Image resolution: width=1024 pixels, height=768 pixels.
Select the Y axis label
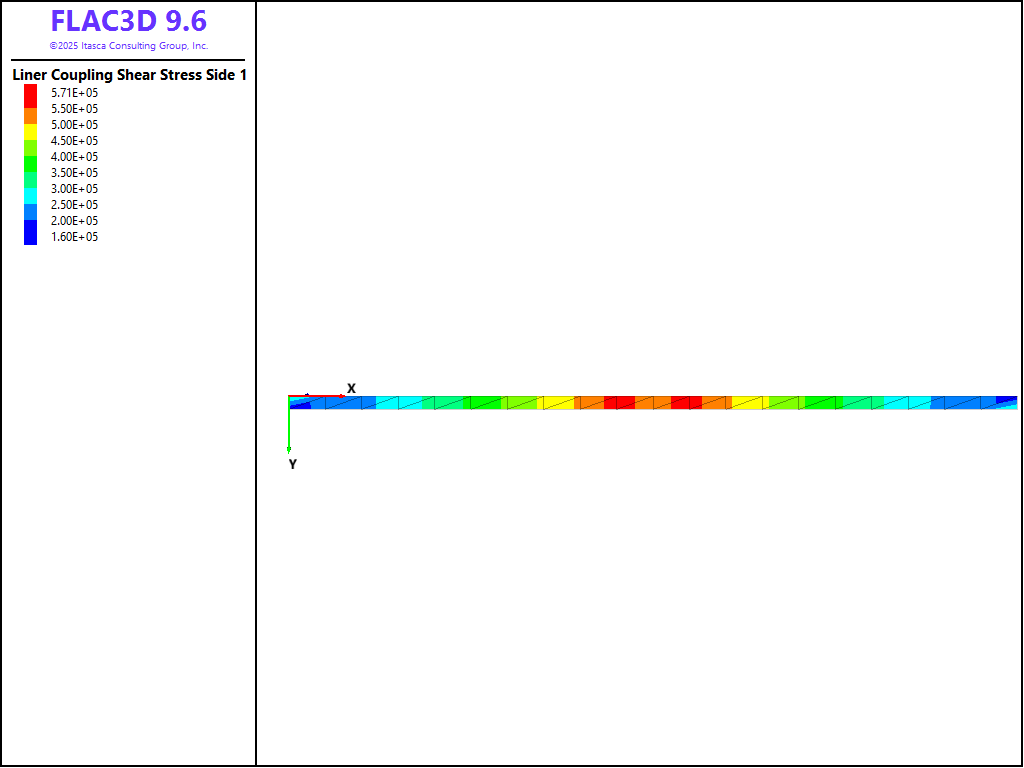292,464
